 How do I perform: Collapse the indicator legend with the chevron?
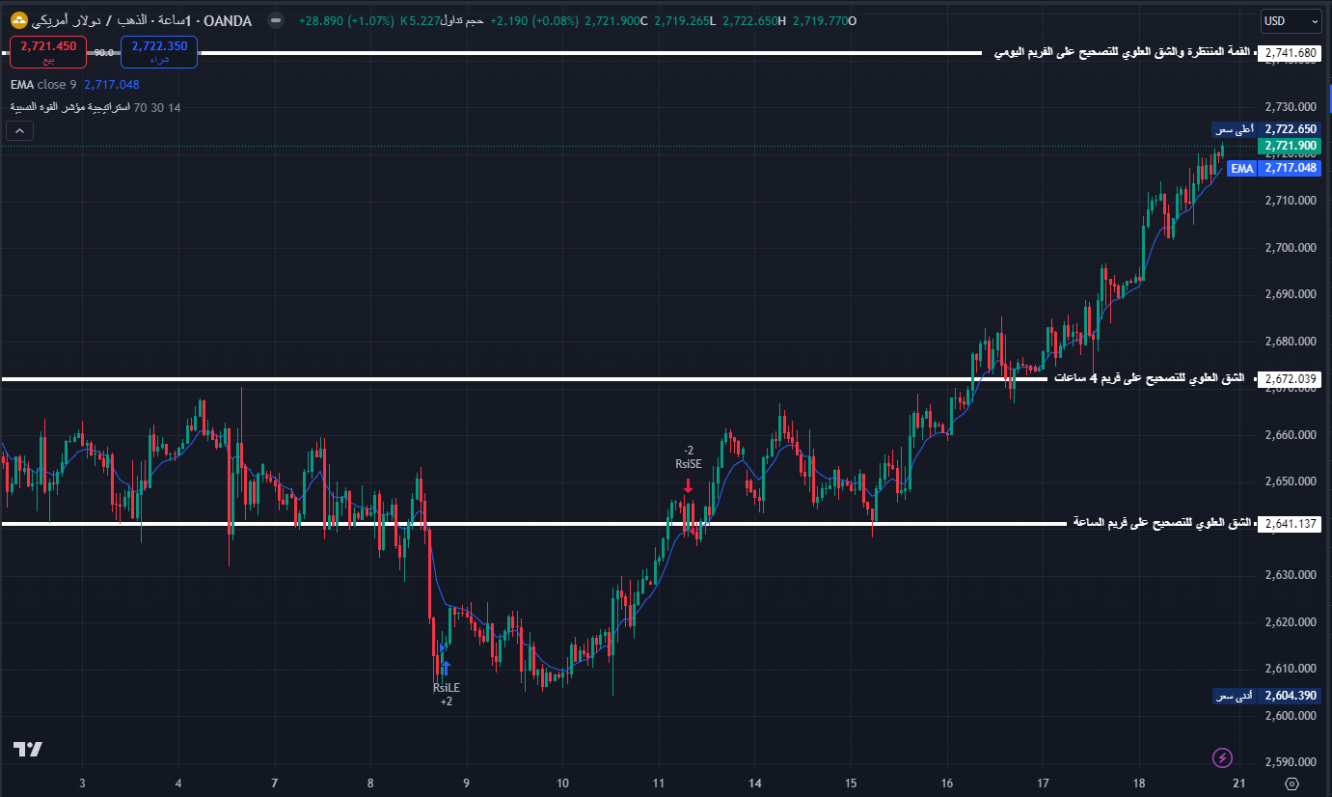click(20, 130)
